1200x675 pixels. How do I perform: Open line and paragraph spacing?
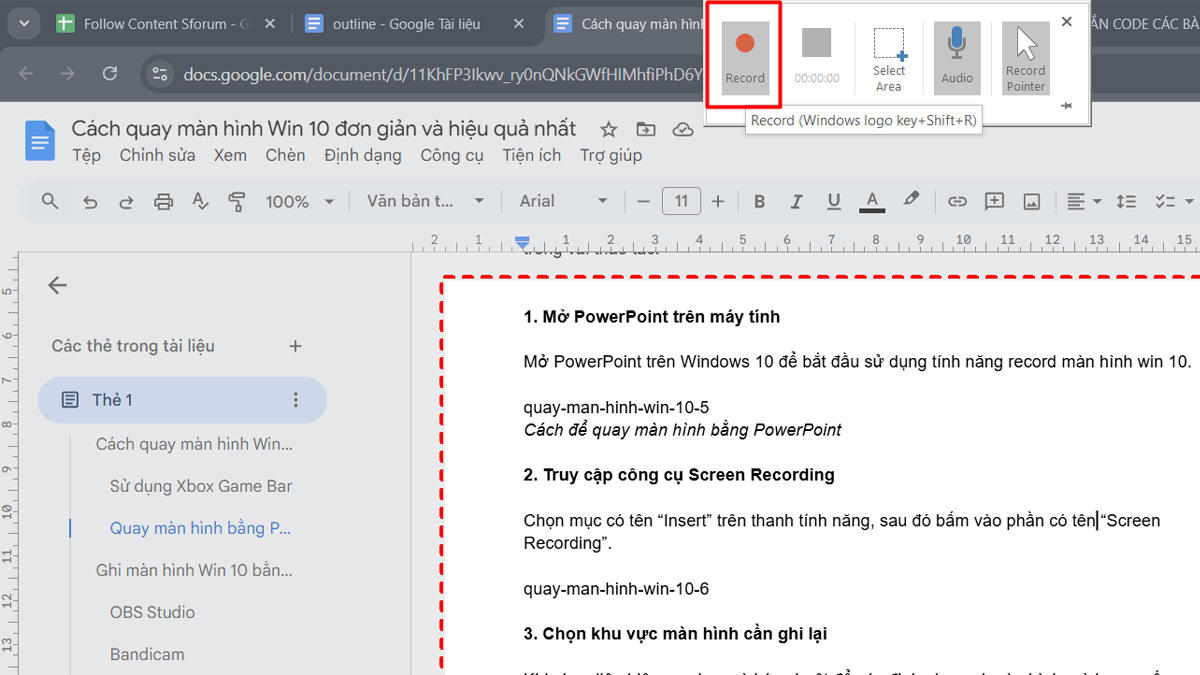point(1126,201)
